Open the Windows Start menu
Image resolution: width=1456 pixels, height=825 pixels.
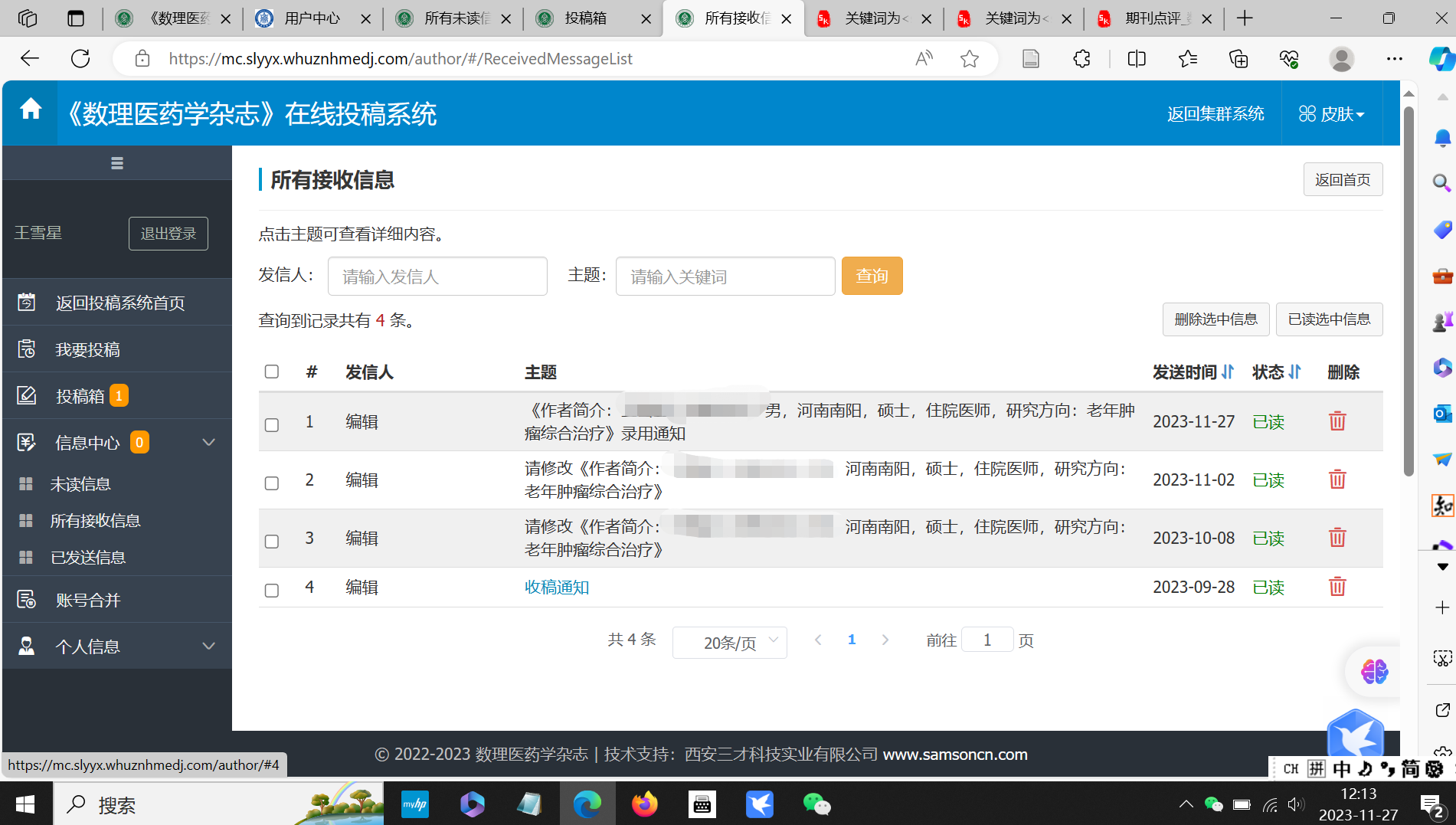pyautogui.click(x=25, y=804)
